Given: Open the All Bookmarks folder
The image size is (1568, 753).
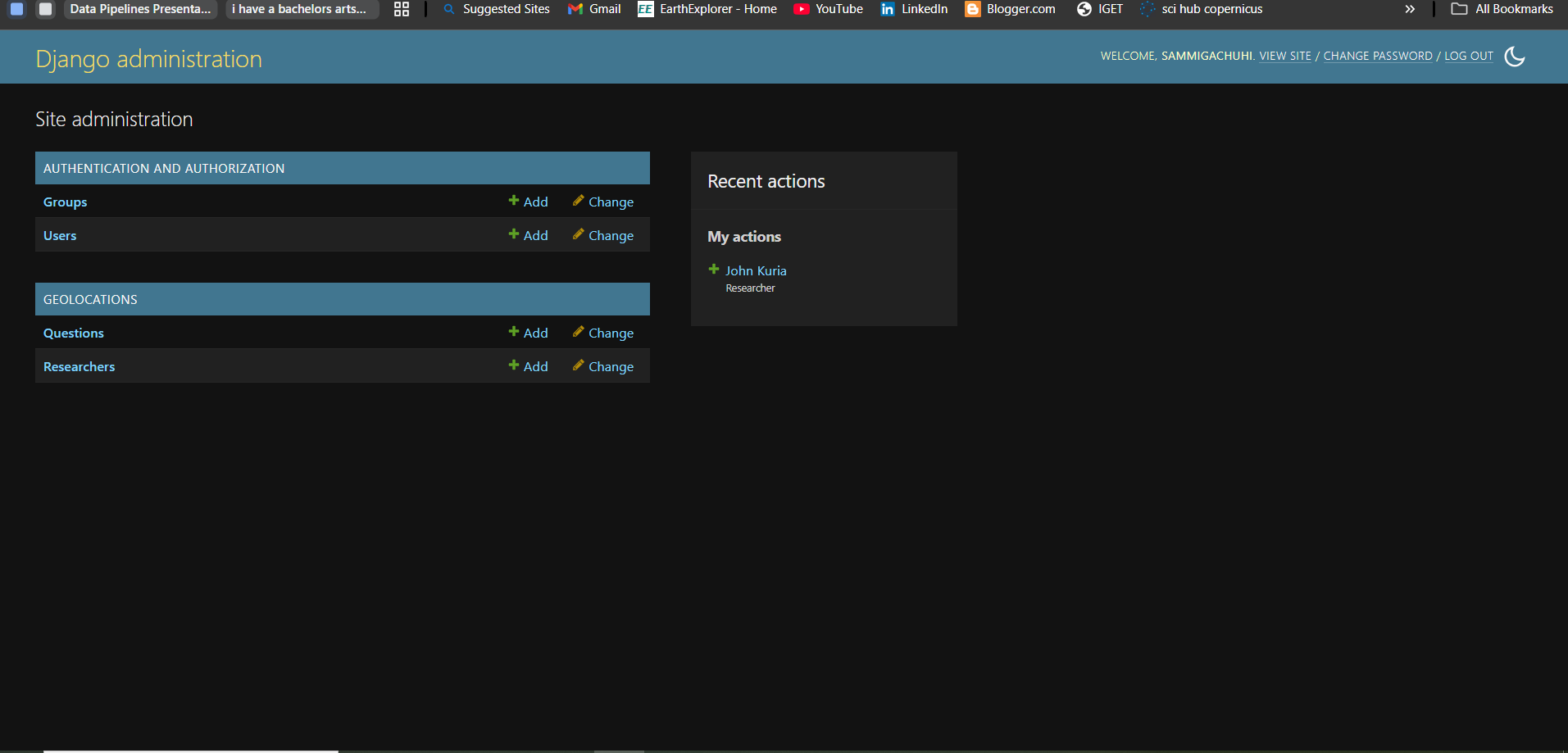Looking at the screenshot, I should 1502,9.
